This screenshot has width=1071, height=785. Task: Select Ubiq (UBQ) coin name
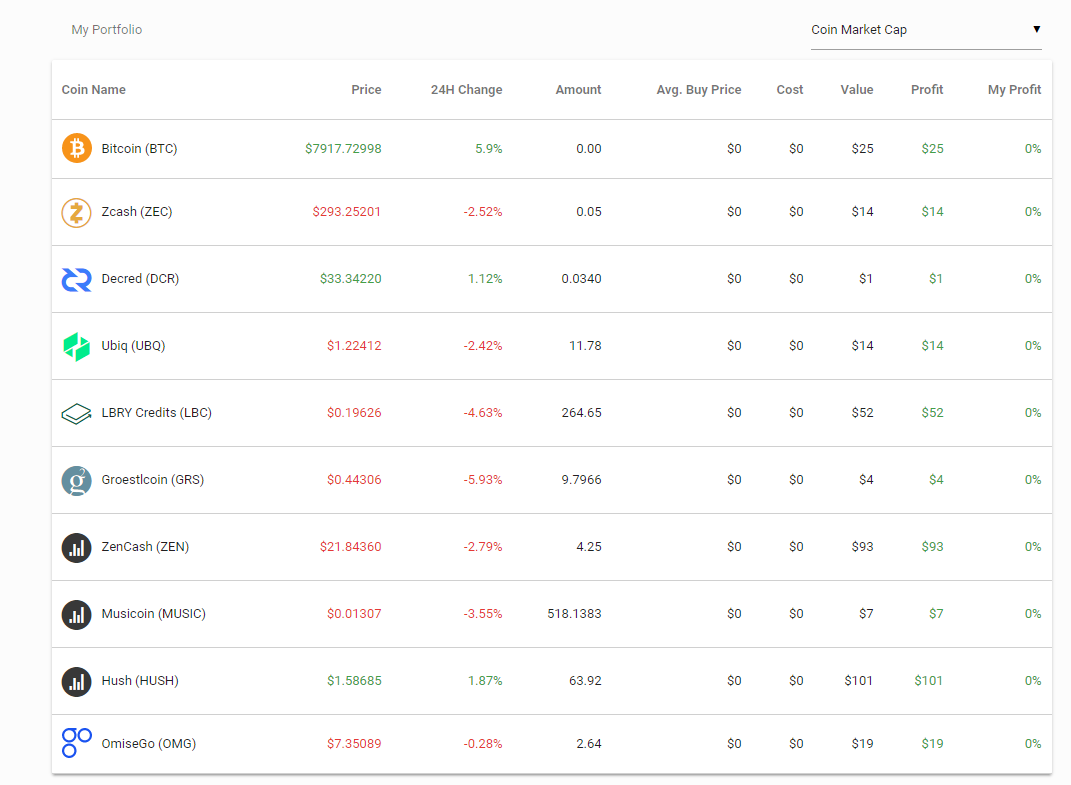(x=133, y=346)
